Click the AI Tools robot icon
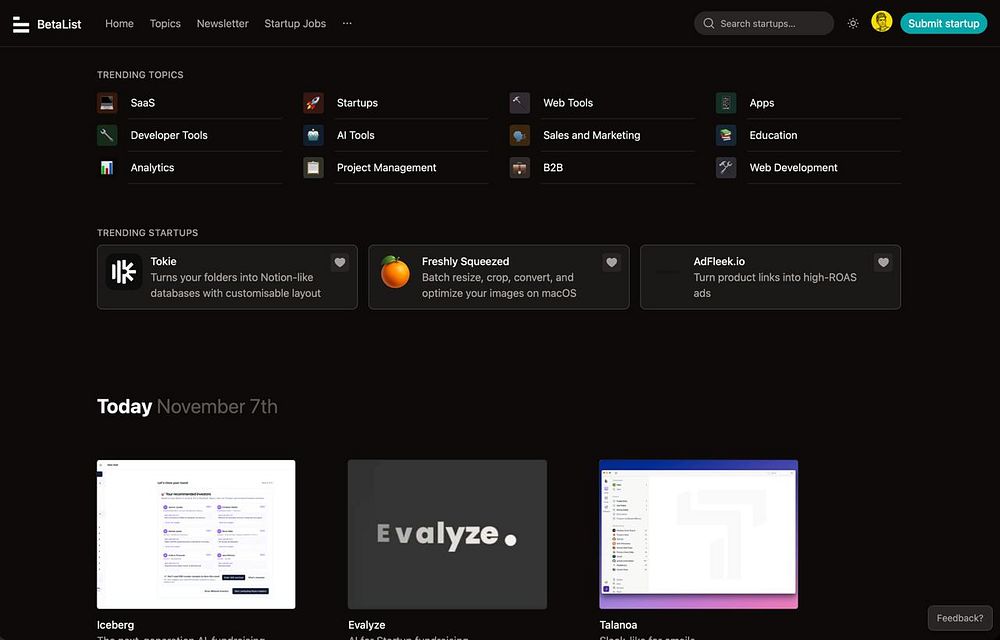 (x=313, y=135)
